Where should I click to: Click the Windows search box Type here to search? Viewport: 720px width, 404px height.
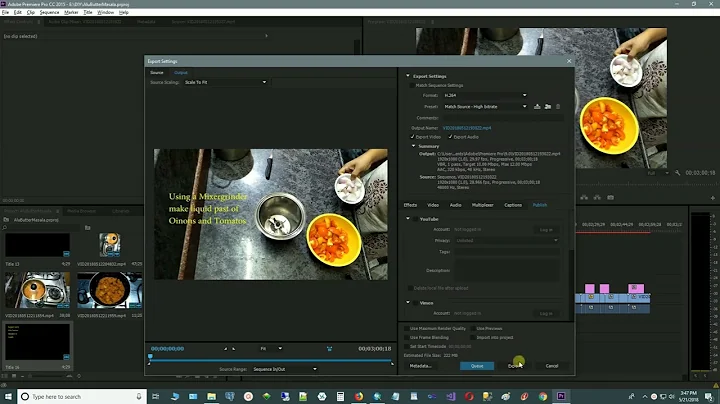pyautogui.click(x=82, y=396)
